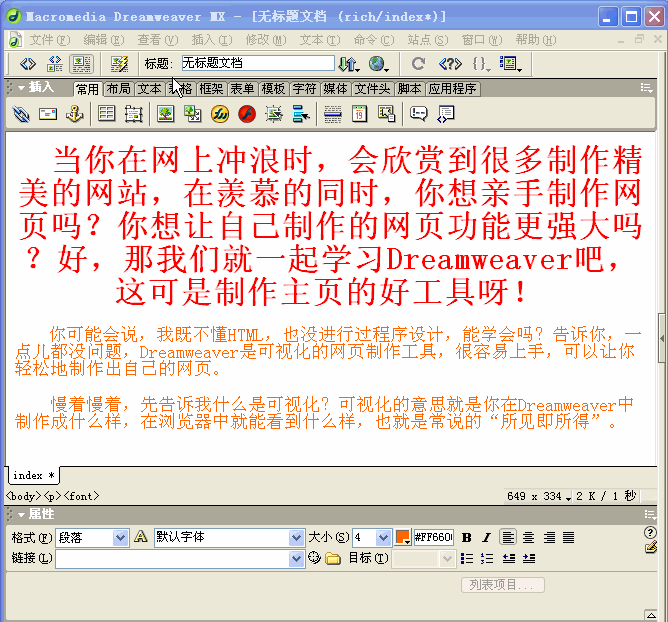Open Reference panel icon
This screenshot has width=668, height=622.
pyautogui.click(x=450, y=64)
